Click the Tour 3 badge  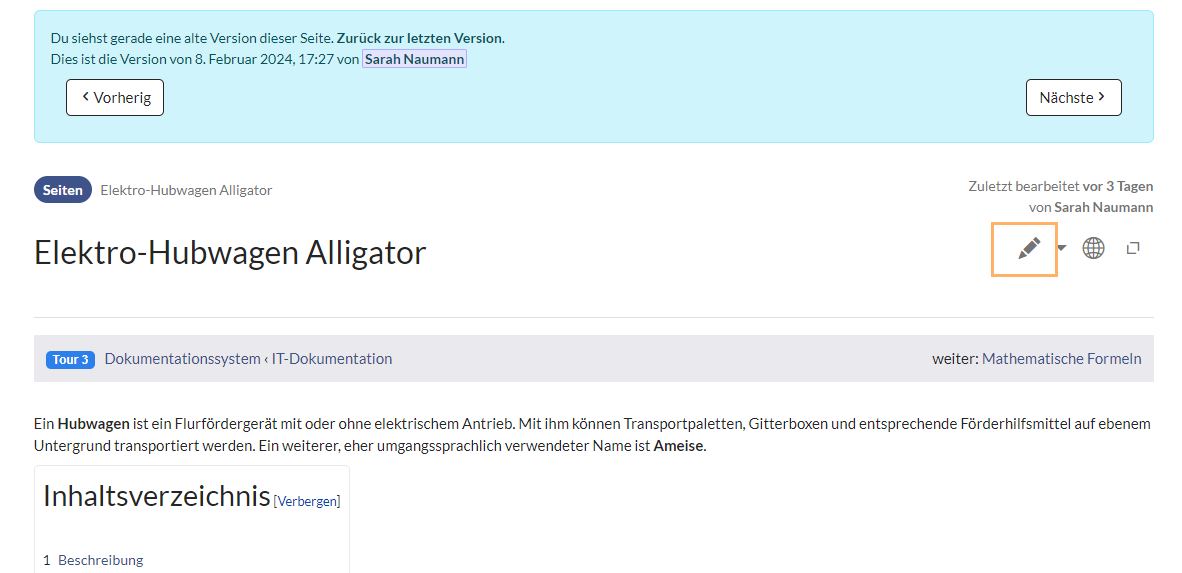[x=71, y=360]
